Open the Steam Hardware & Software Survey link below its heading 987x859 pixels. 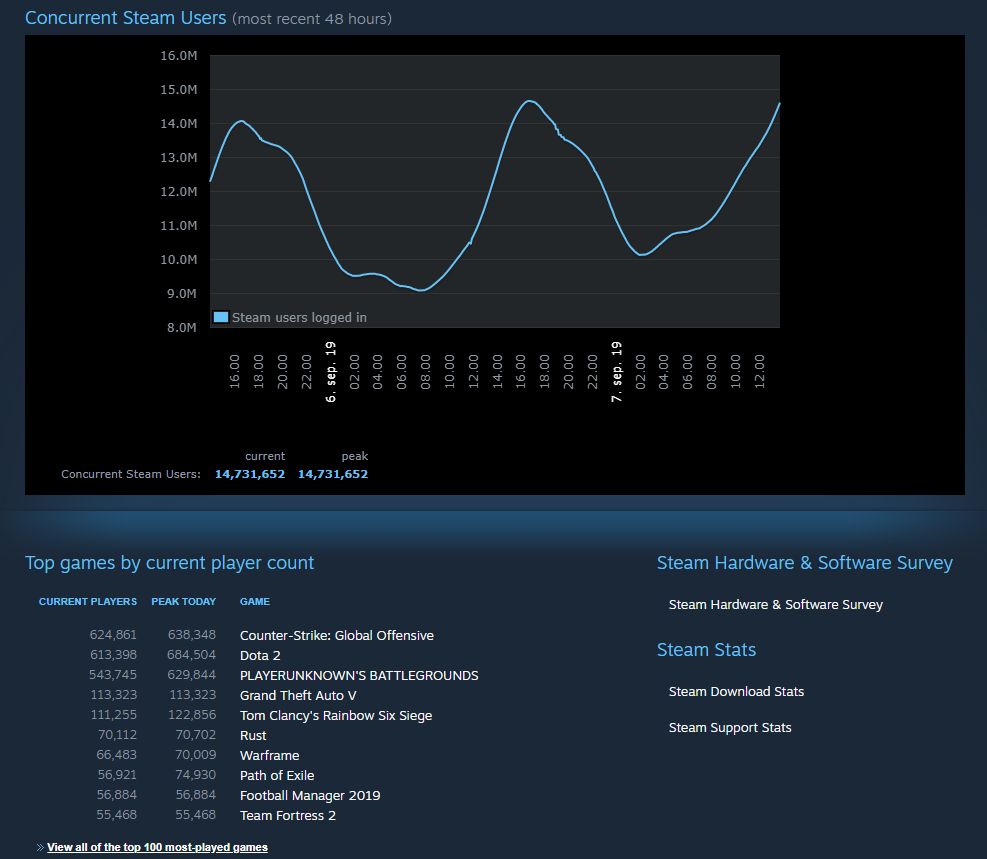776,605
